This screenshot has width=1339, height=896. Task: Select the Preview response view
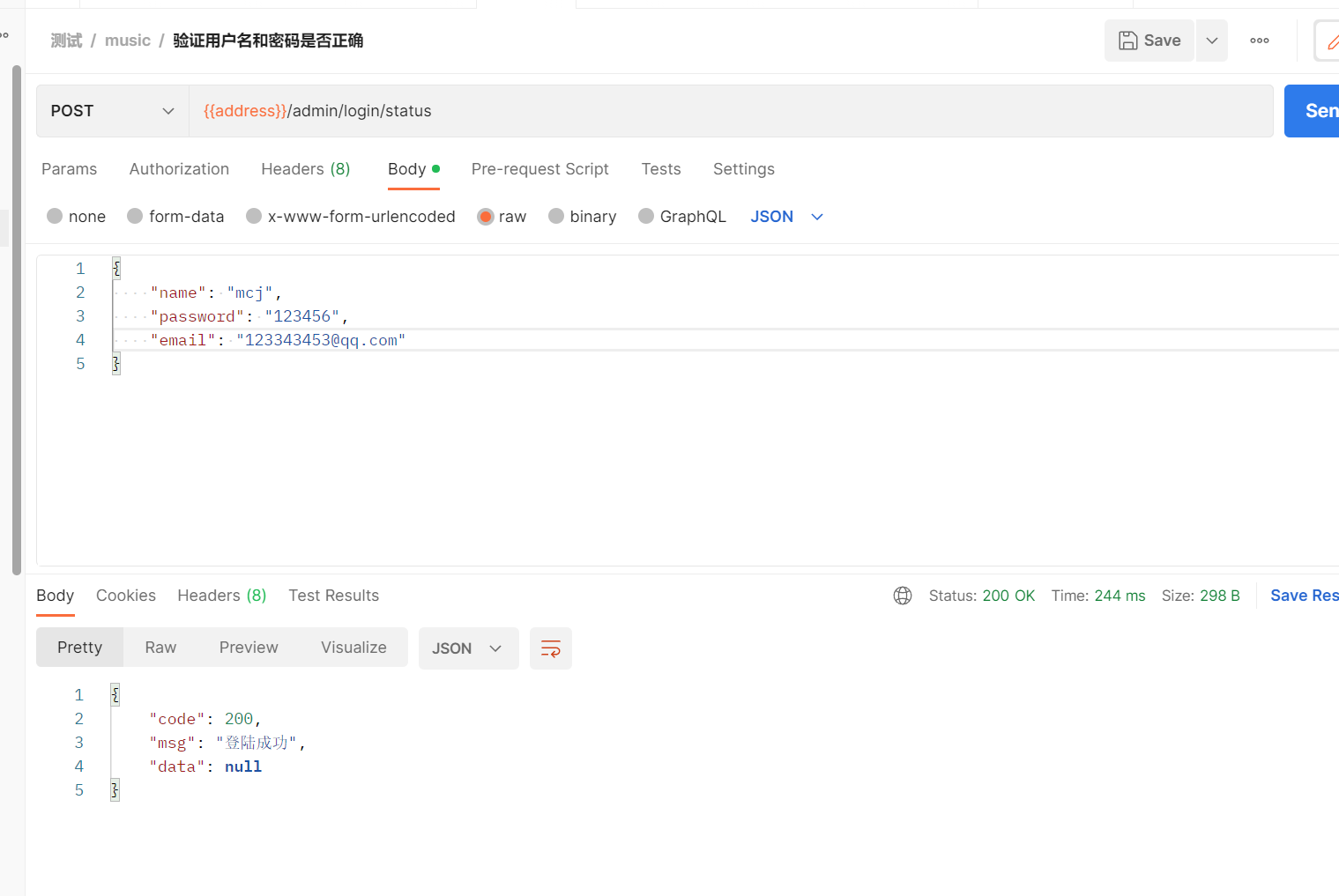point(249,648)
